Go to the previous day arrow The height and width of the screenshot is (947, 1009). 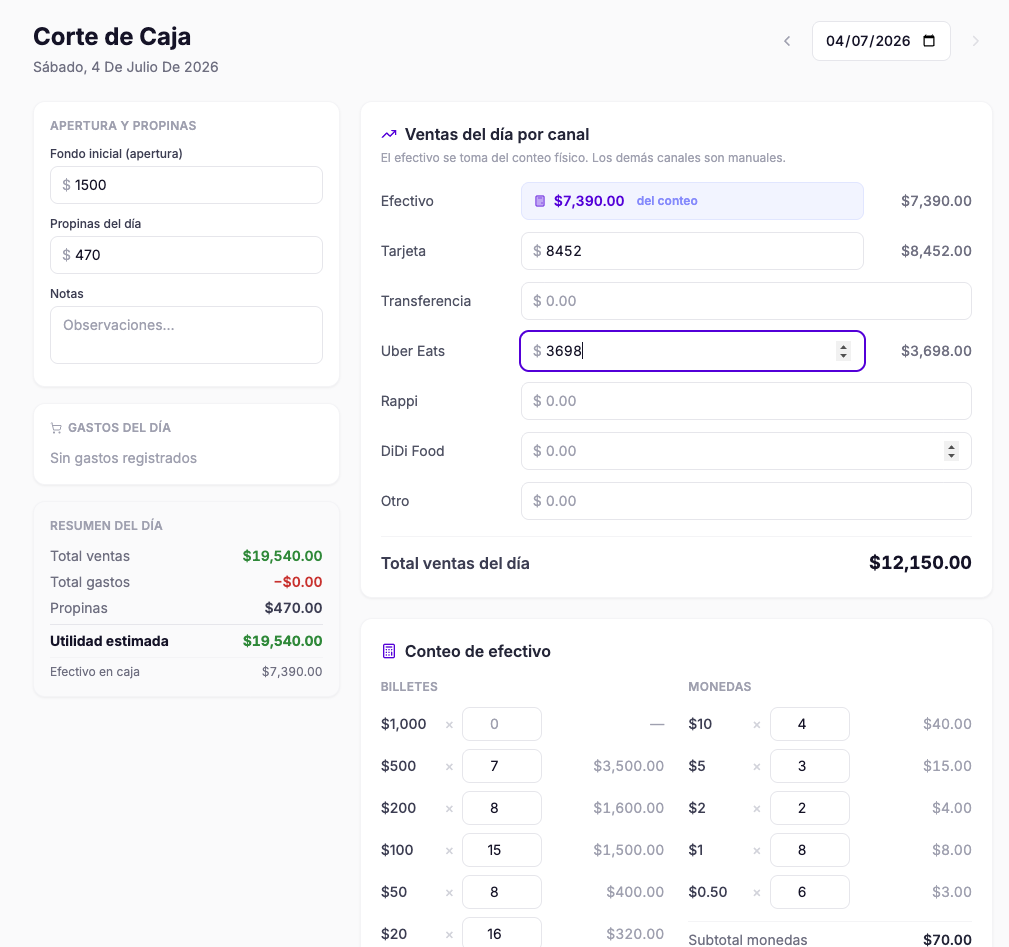click(787, 41)
